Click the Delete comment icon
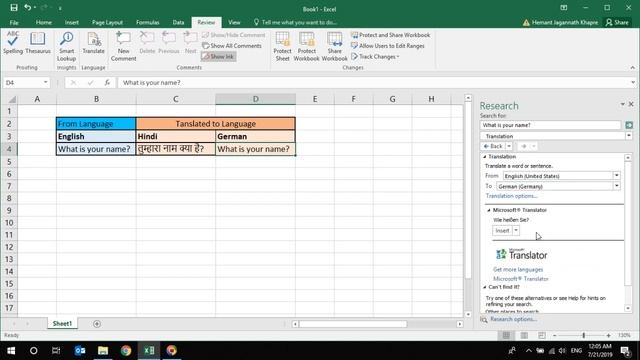Image resolution: width=640 pixels, height=360 pixels. tap(147, 42)
